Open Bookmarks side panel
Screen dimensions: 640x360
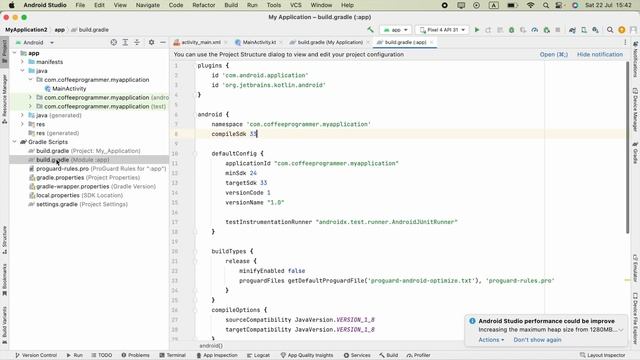4,280
